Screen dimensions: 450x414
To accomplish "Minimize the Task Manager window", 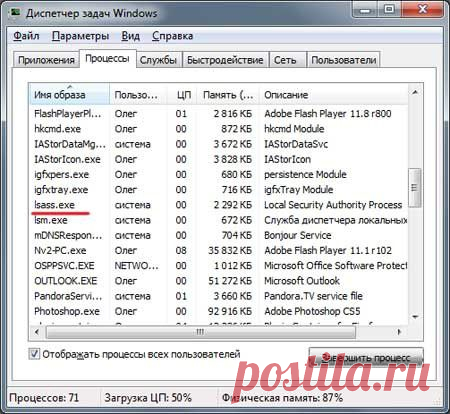I will click(365, 10).
